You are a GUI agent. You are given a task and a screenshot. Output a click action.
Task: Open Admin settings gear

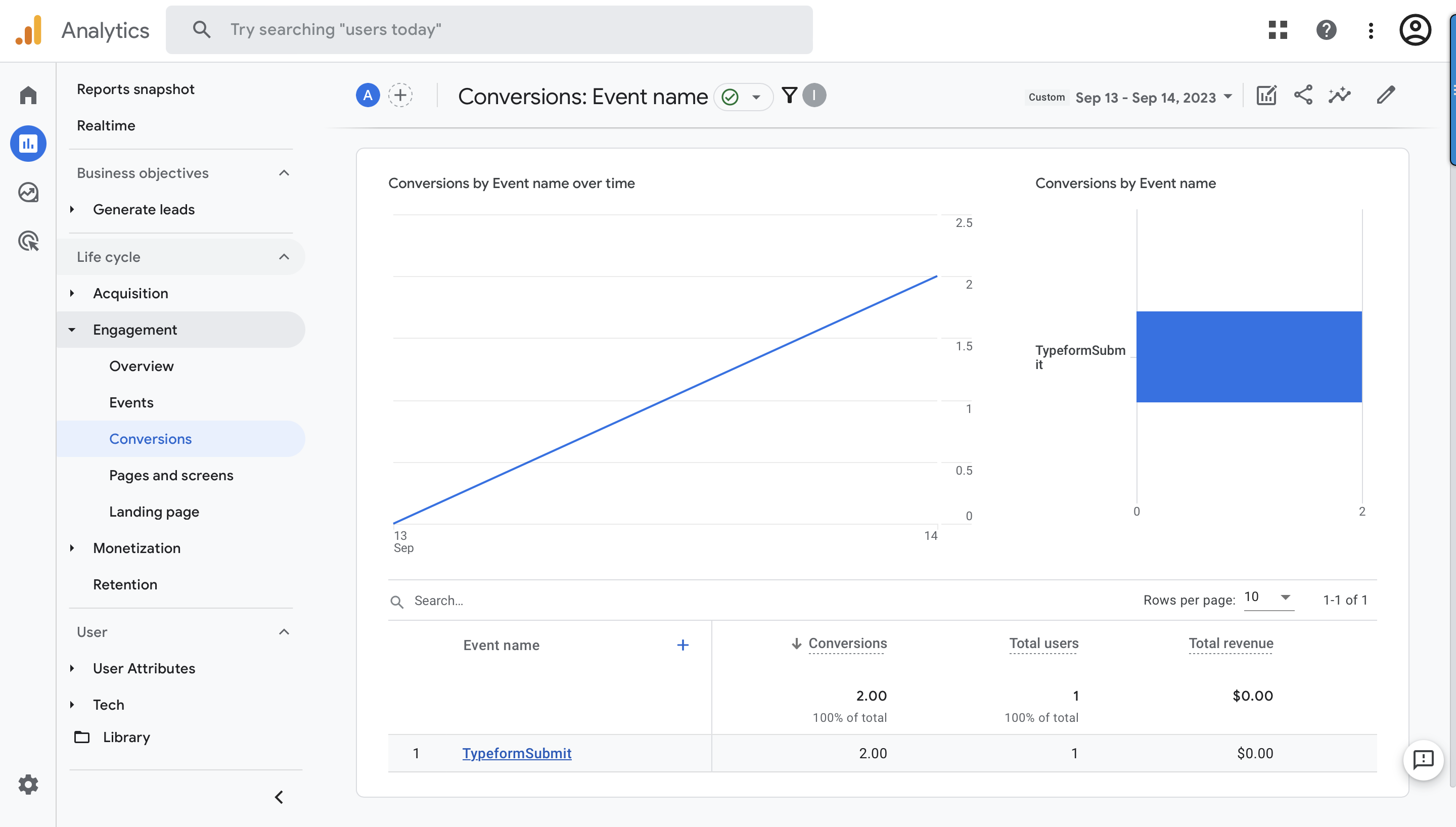click(28, 785)
